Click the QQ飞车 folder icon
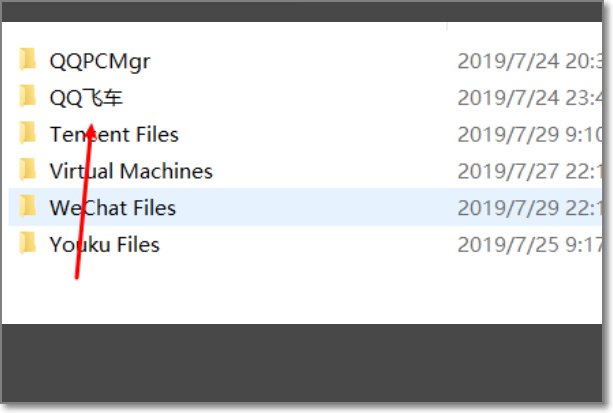 tap(28, 97)
